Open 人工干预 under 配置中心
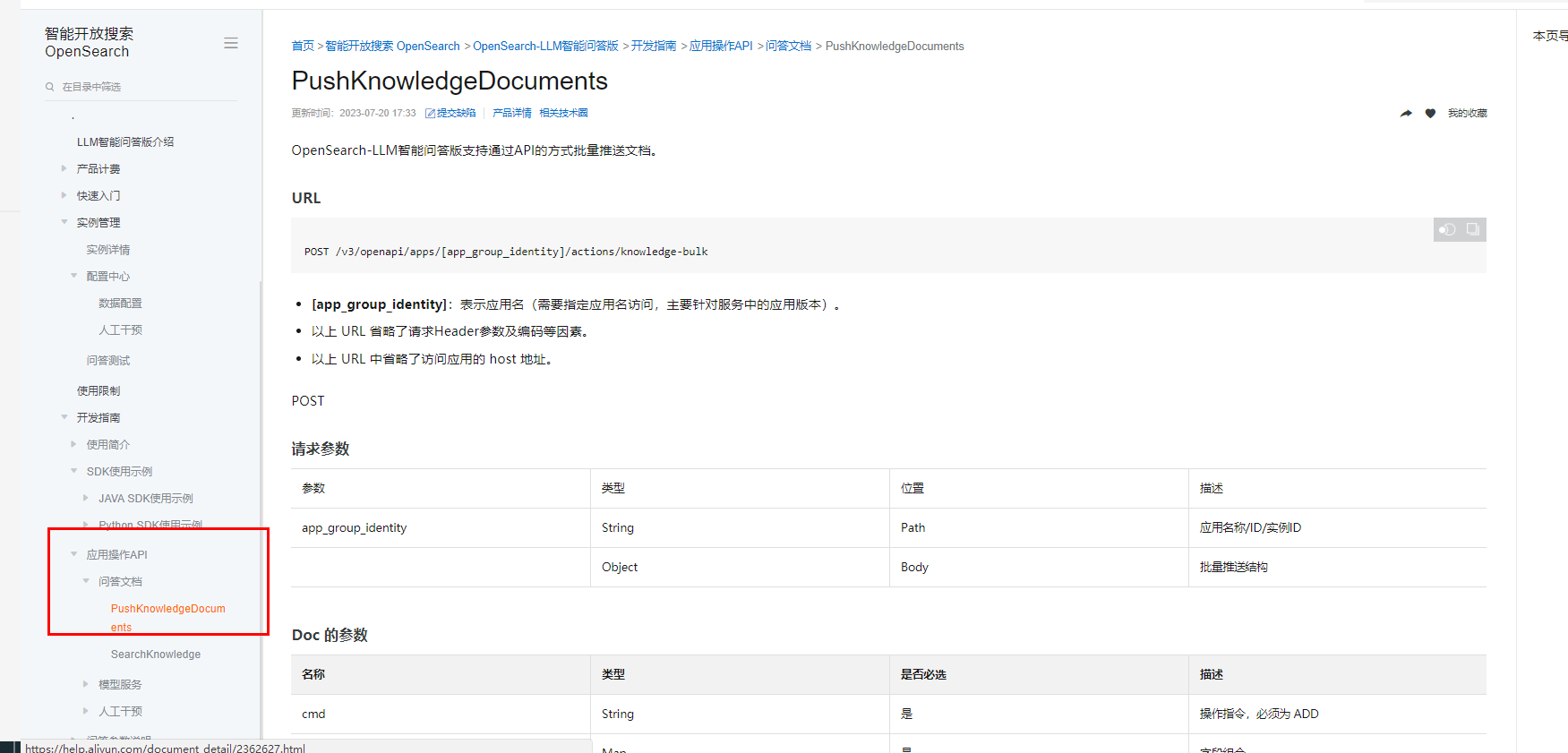 pyautogui.click(x=120, y=329)
